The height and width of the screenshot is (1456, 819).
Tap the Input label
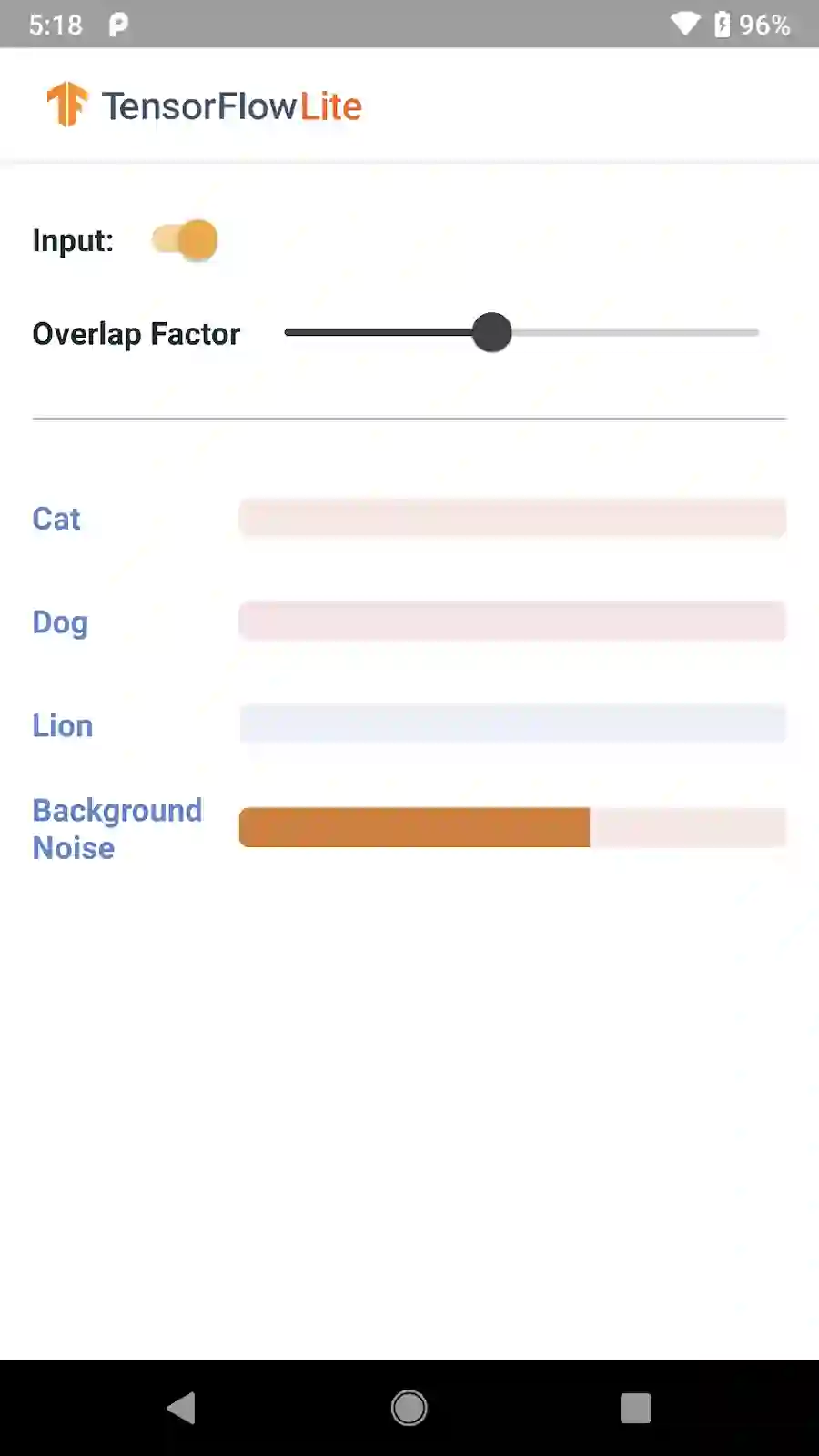point(73,240)
